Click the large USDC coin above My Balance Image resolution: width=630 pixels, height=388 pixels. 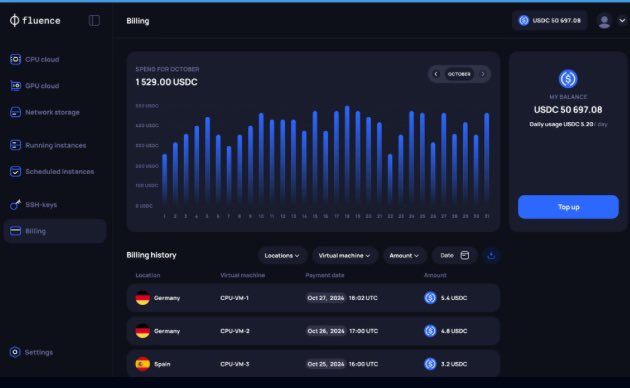[x=568, y=79]
